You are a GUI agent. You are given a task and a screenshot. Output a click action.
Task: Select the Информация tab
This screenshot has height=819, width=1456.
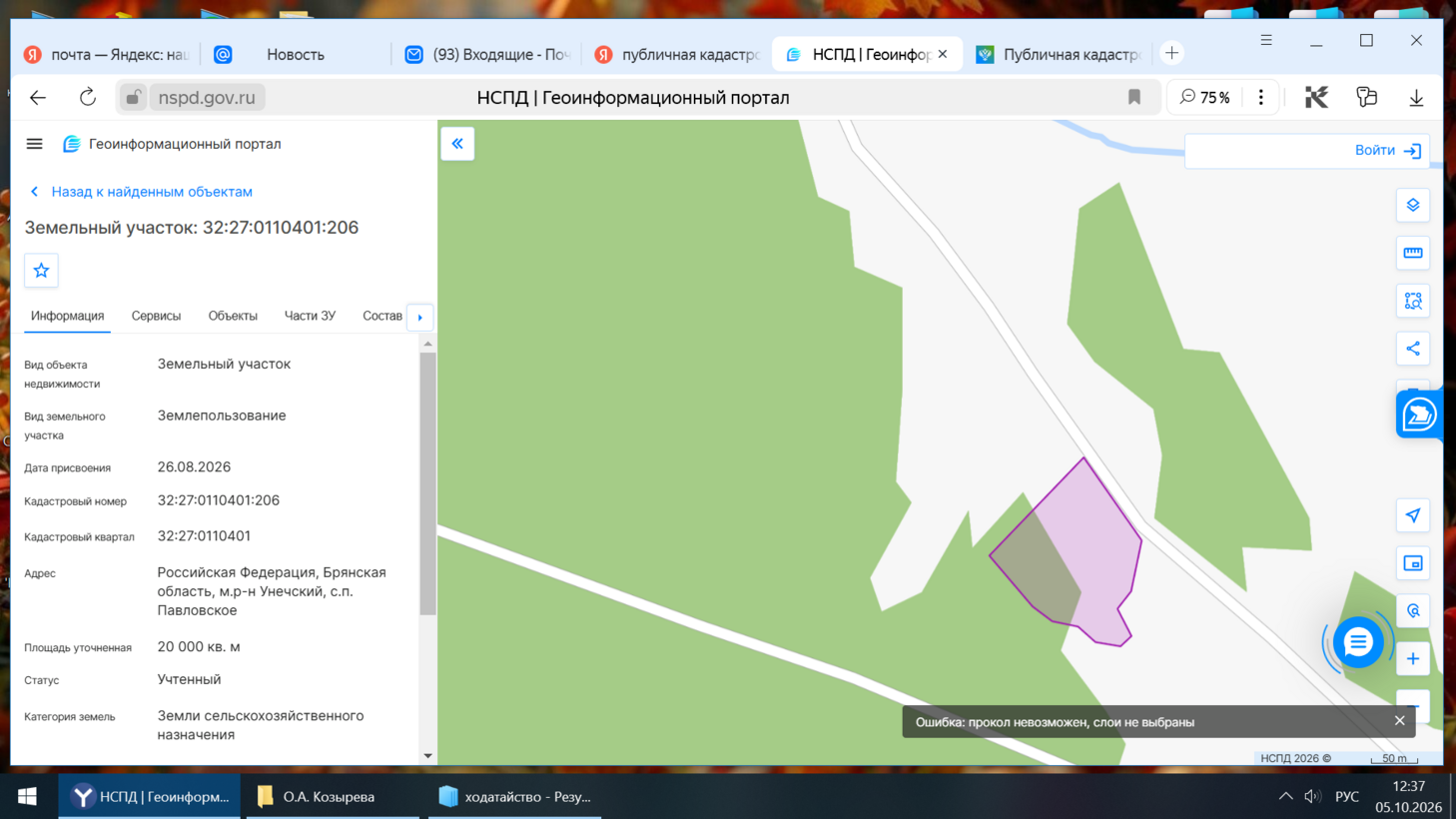pyautogui.click(x=67, y=316)
